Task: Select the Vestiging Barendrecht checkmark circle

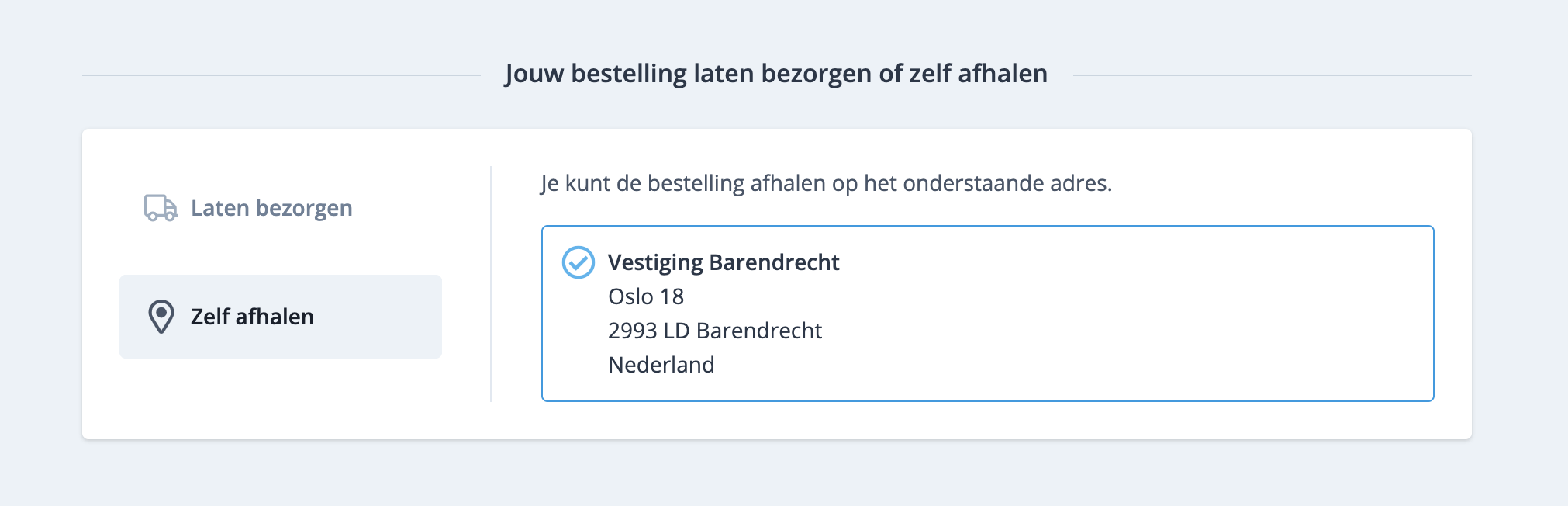Action: [x=578, y=262]
